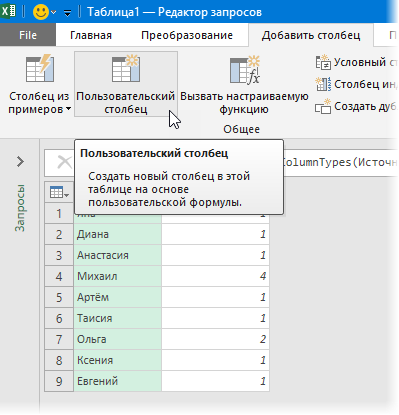Expand the Запросы side panel chevron

pyautogui.click(x=20, y=162)
